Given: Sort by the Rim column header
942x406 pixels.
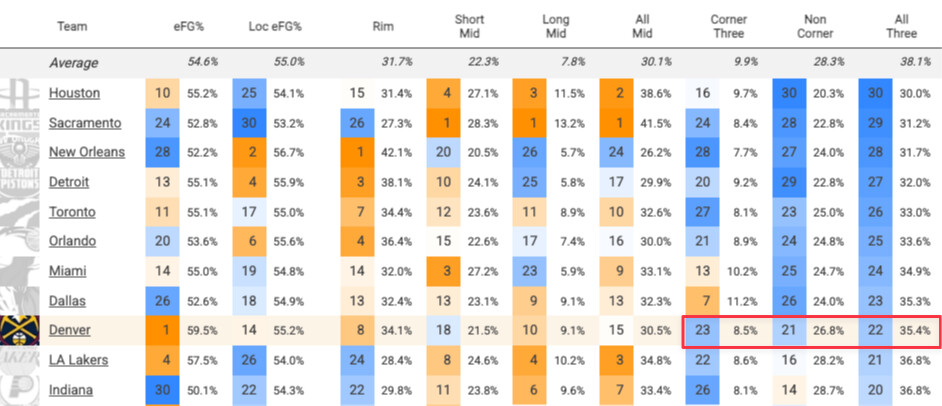Looking at the screenshot, I should click(x=383, y=26).
